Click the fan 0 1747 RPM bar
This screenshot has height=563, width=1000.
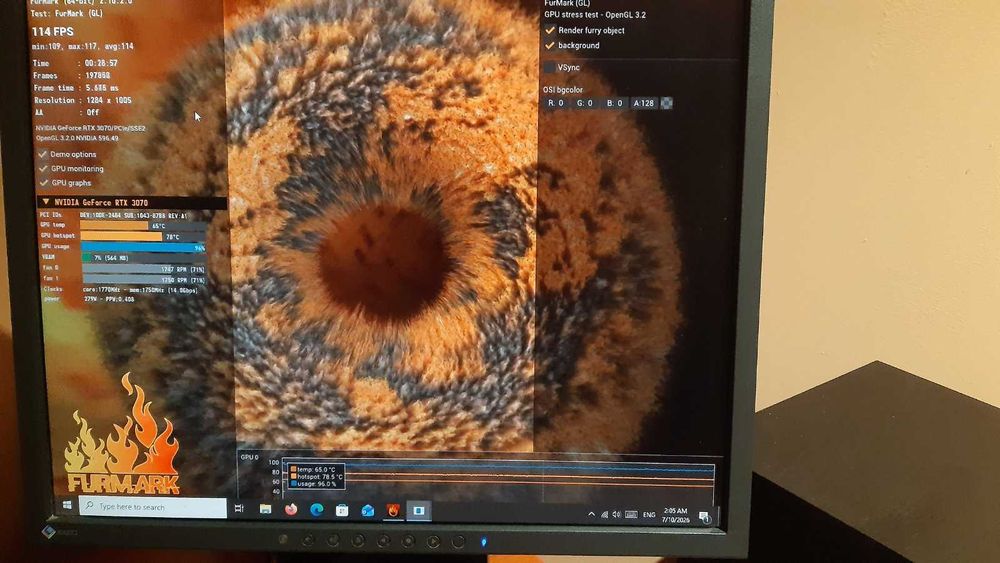coord(144,269)
